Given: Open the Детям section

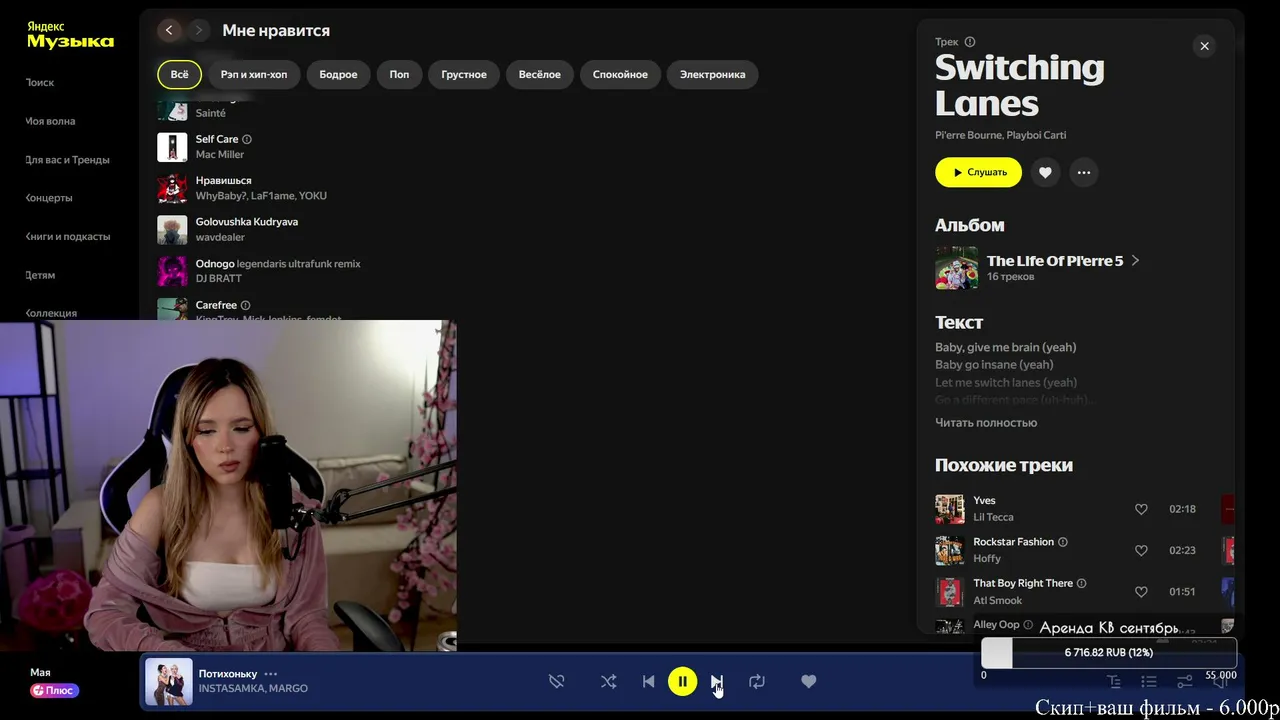Looking at the screenshot, I should tap(40, 275).
